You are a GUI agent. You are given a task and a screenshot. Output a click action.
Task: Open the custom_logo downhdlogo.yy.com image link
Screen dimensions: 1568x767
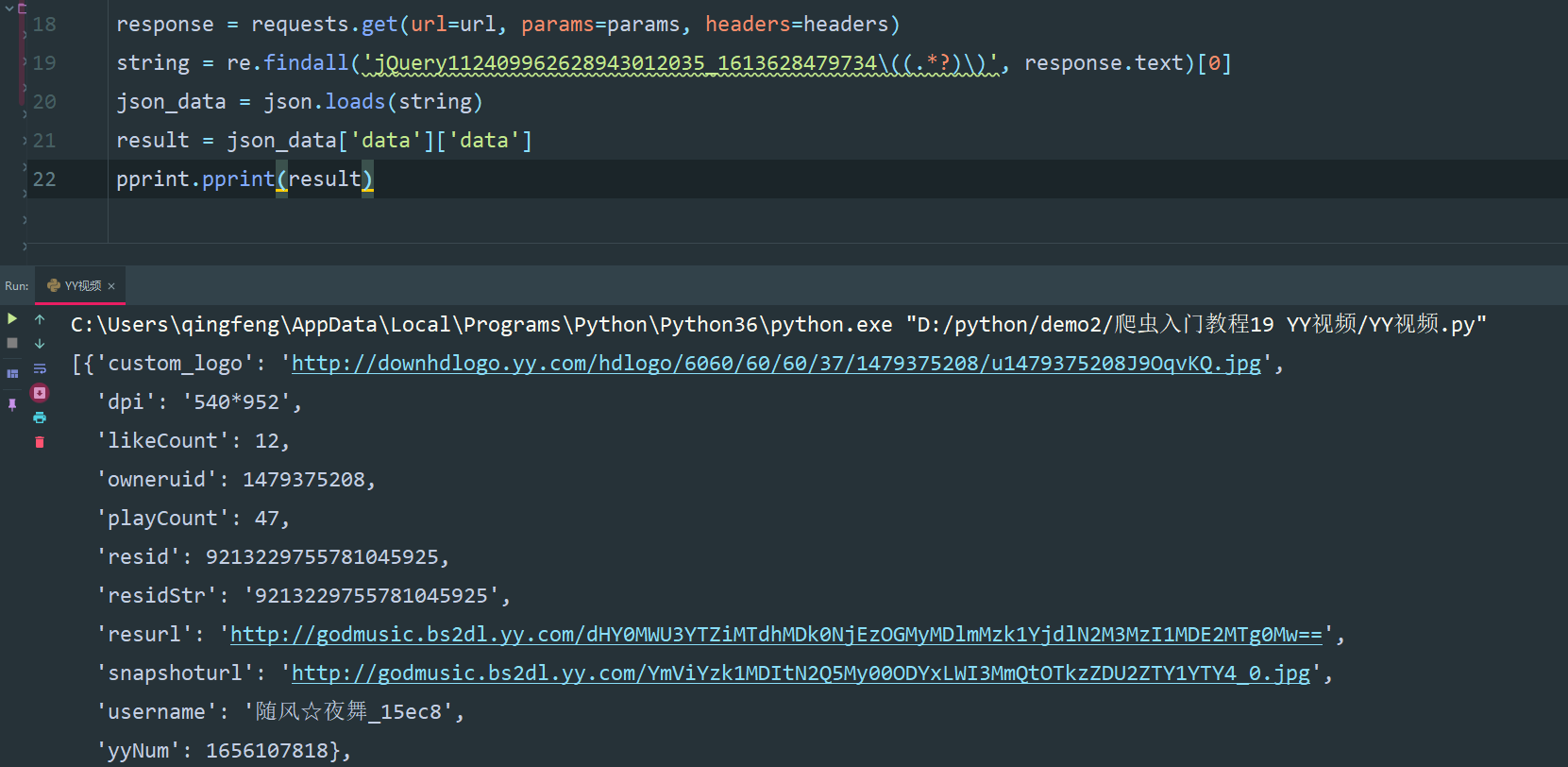coord(776,364)
